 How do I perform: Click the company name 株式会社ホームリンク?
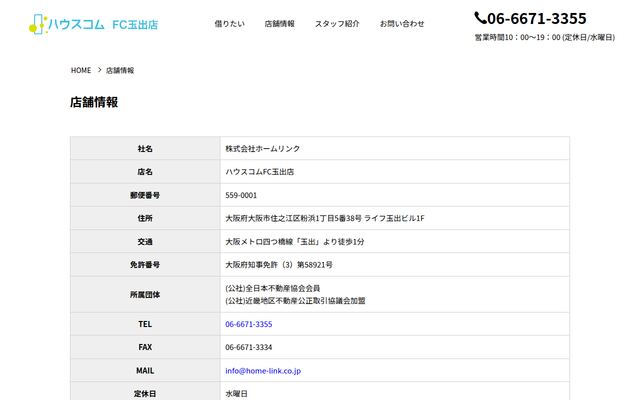click(x=262, y=149)
